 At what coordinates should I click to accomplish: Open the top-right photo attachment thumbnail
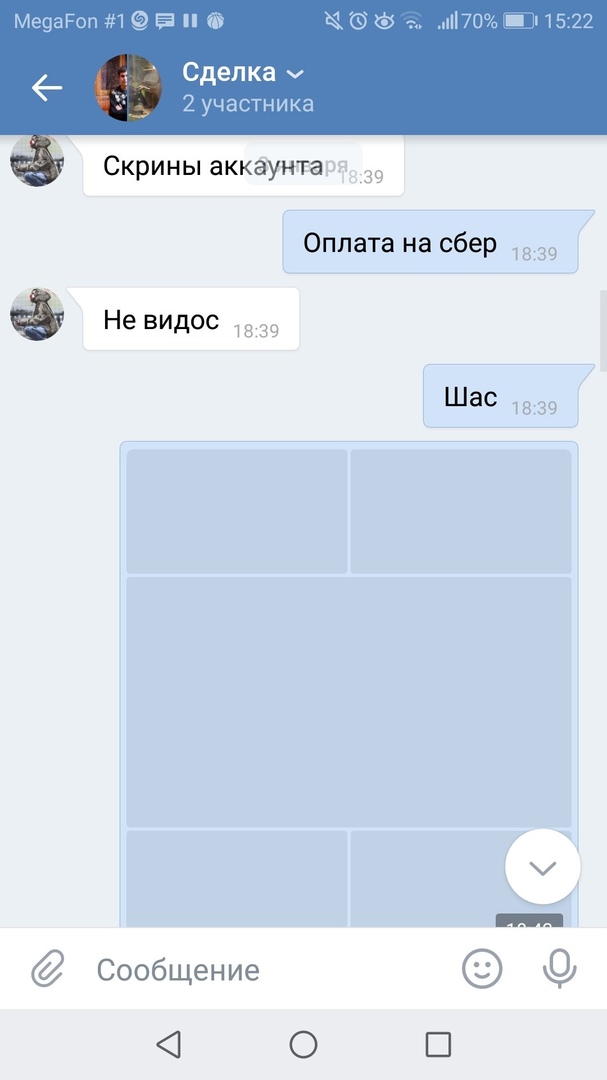point(461,511)
